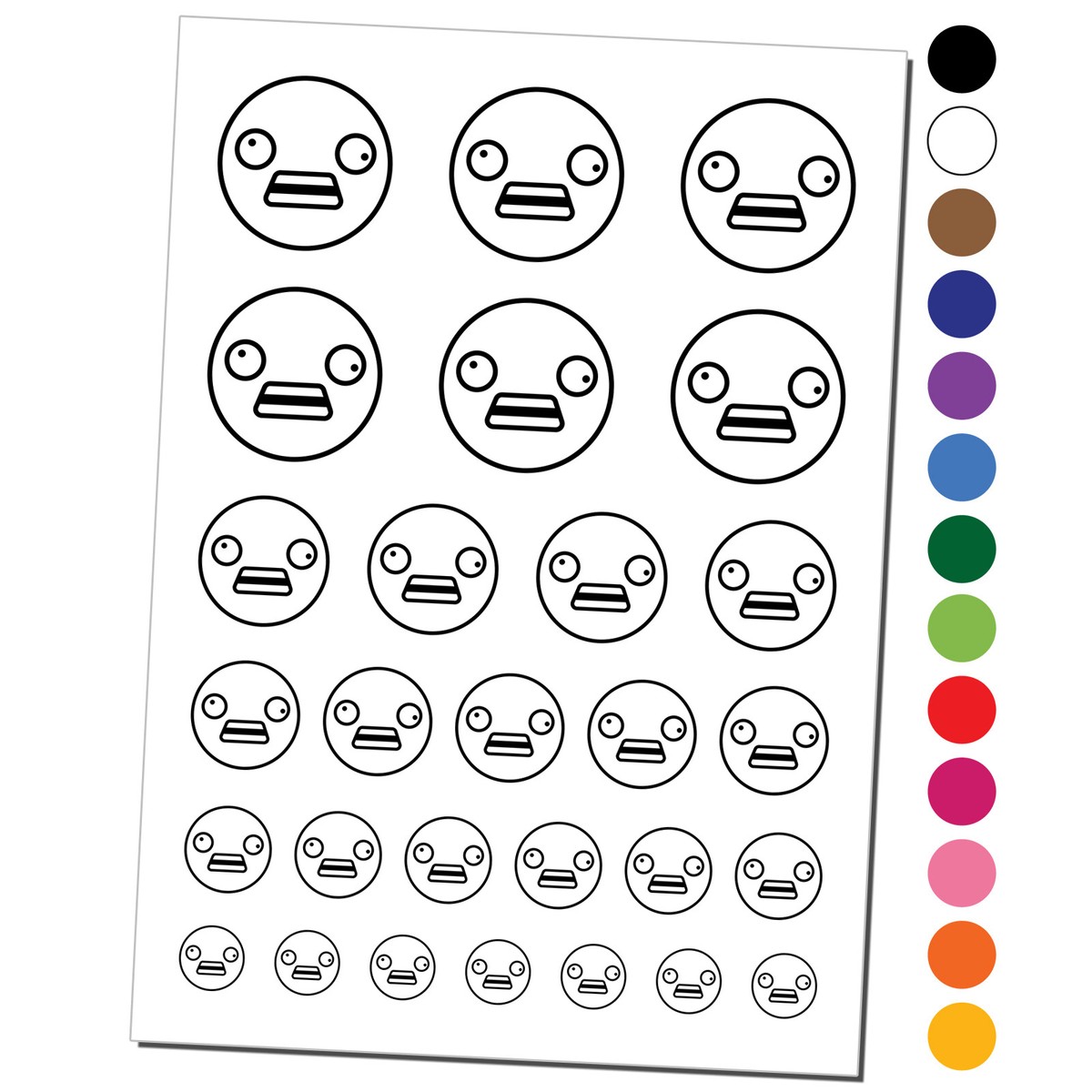The width and height of the screenshot is (1092, 1092).
Task: Choose the white color circle
Action: coord(962,141)
